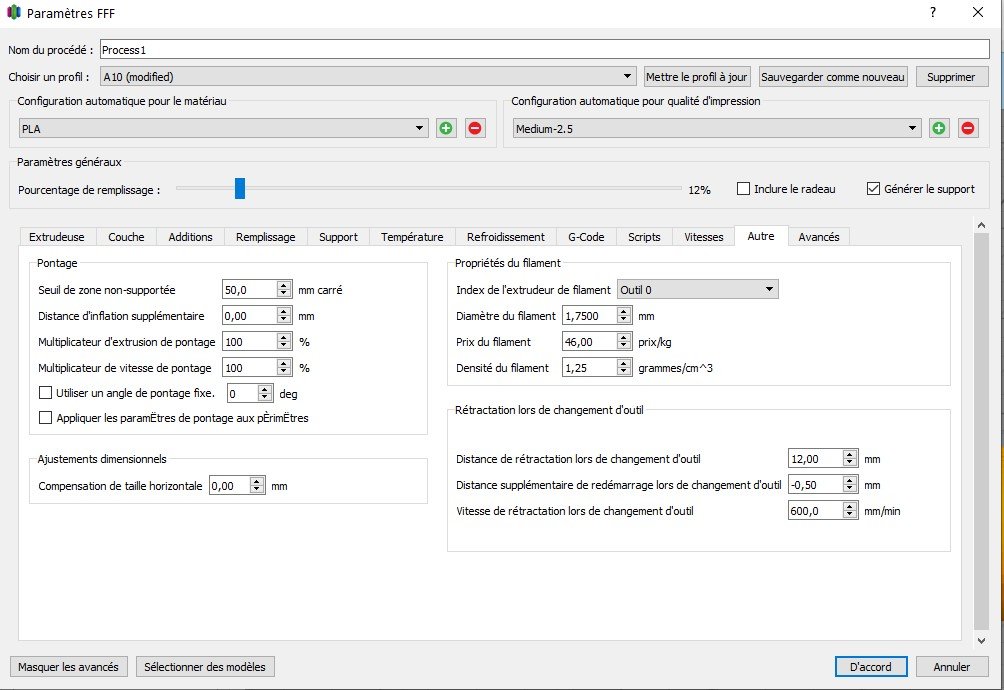Click Mettre le profil à jour button
The height and width of the screenshot is (690, 1004).
pos(697,77)
